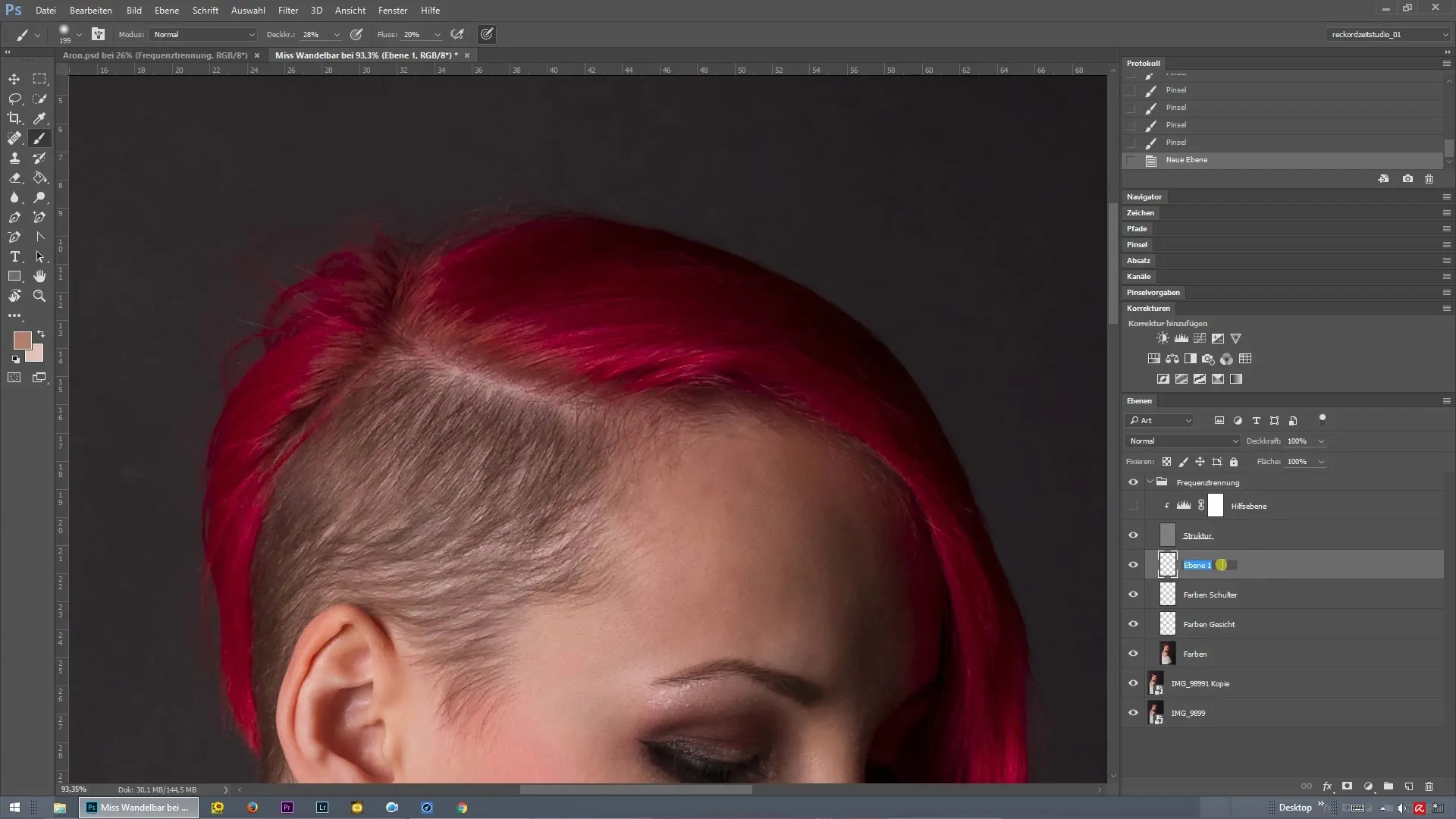Open the layer Deckkraft dropdown
Viewport: 1456px width, 819px height.
click(x=1321, y=441)
